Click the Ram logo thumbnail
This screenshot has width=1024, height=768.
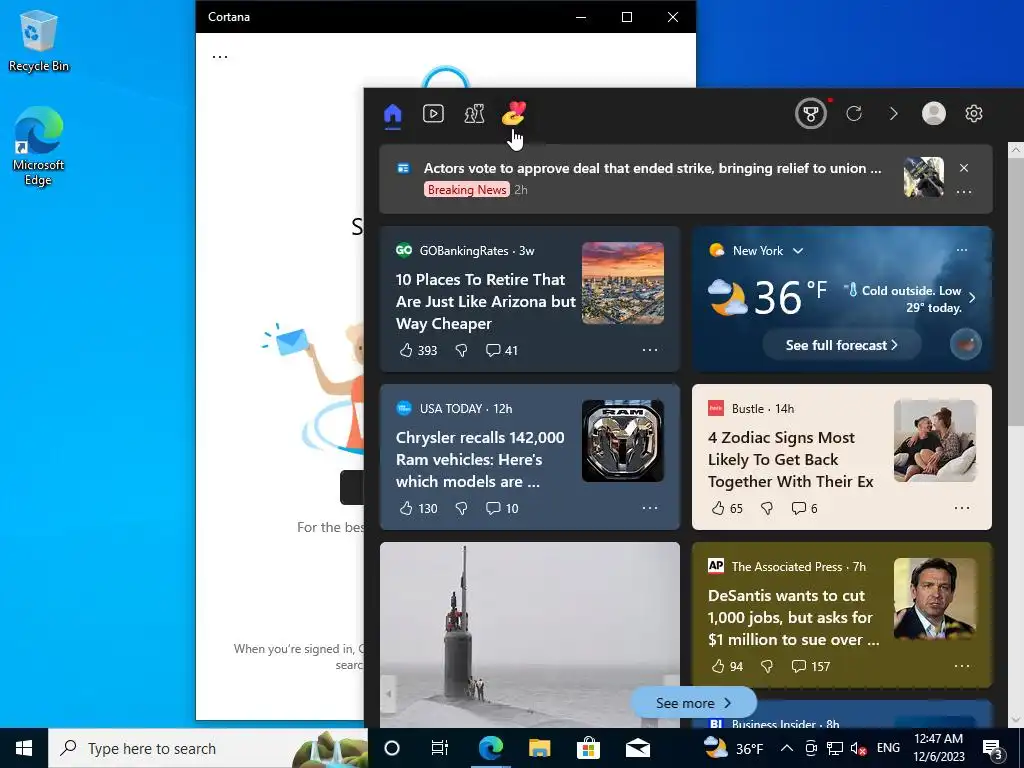click(623, 441)
